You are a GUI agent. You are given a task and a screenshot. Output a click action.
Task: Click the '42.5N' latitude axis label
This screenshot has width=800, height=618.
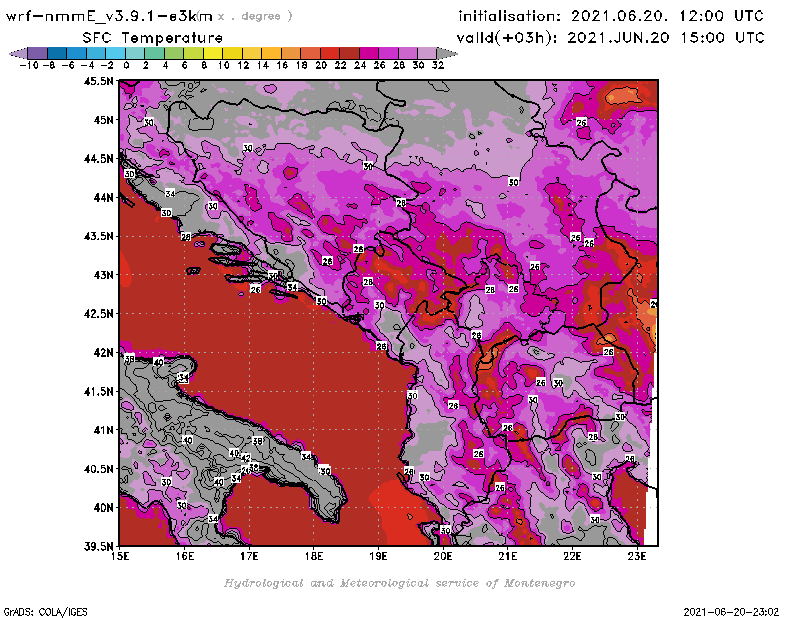coord(99,314)
